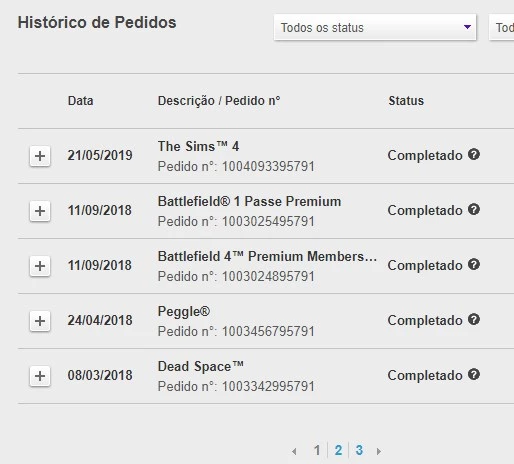This screenshot has height=464, width=514.
Task: Expand the Dead Space order details
Action: click(40, 376)
